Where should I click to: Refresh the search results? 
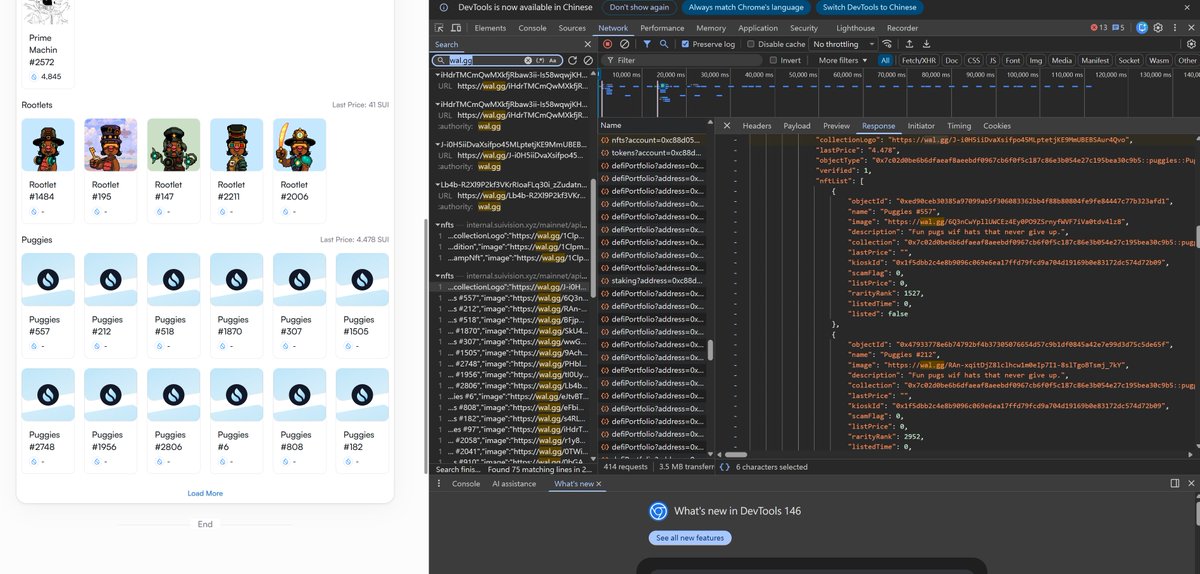point(574,60)
